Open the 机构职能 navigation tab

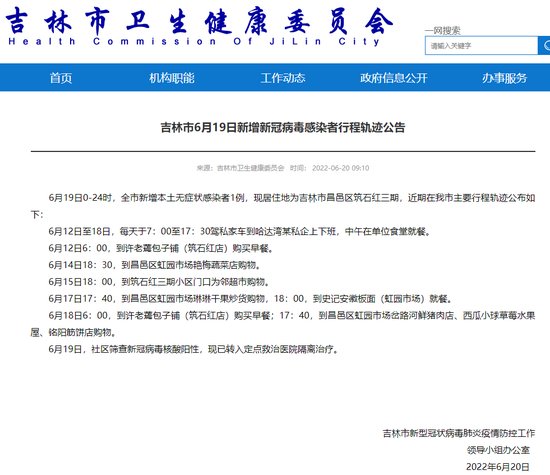point(172,78)
